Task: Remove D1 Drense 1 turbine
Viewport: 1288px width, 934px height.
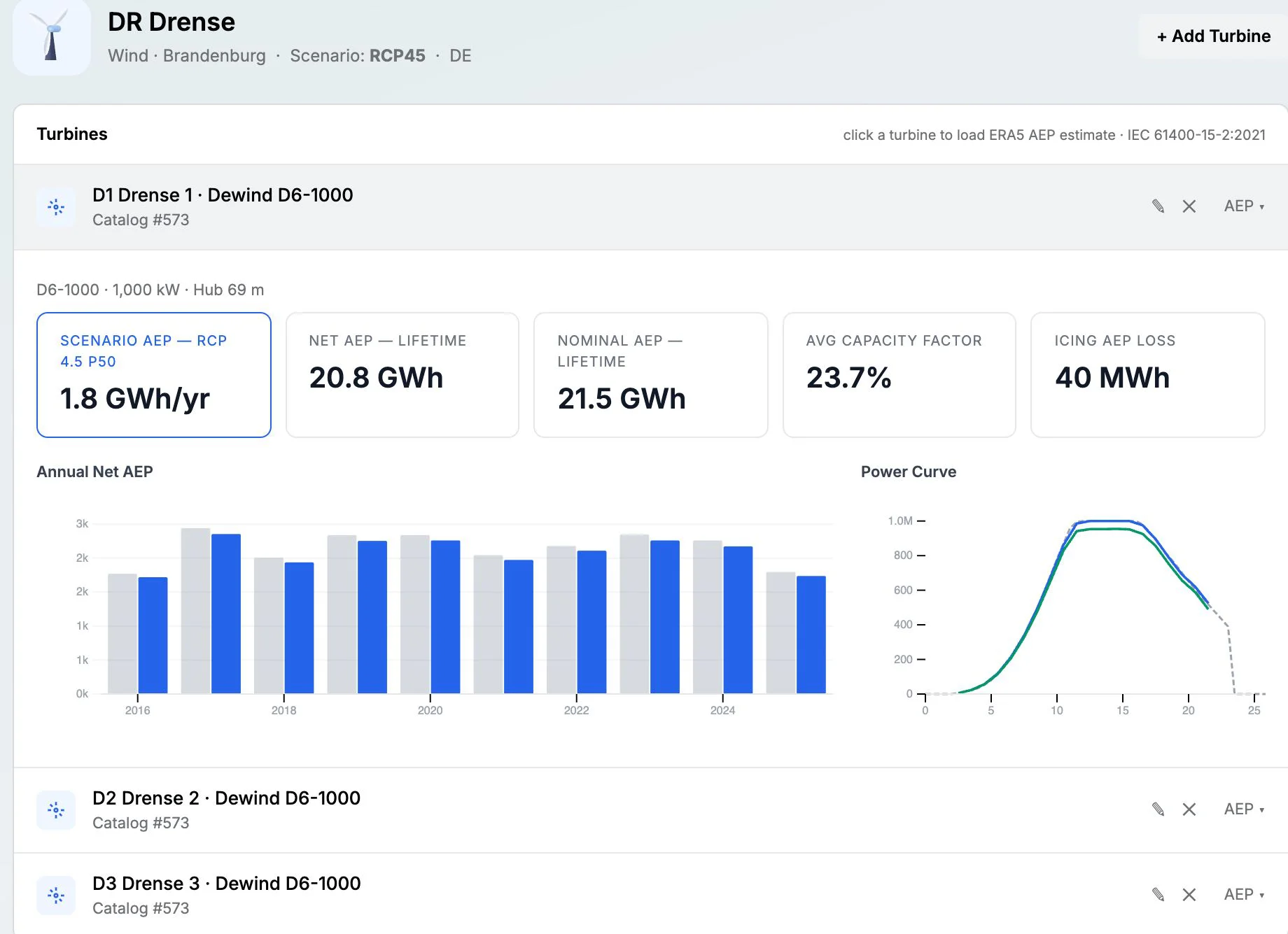Action: click(1189, 206)
